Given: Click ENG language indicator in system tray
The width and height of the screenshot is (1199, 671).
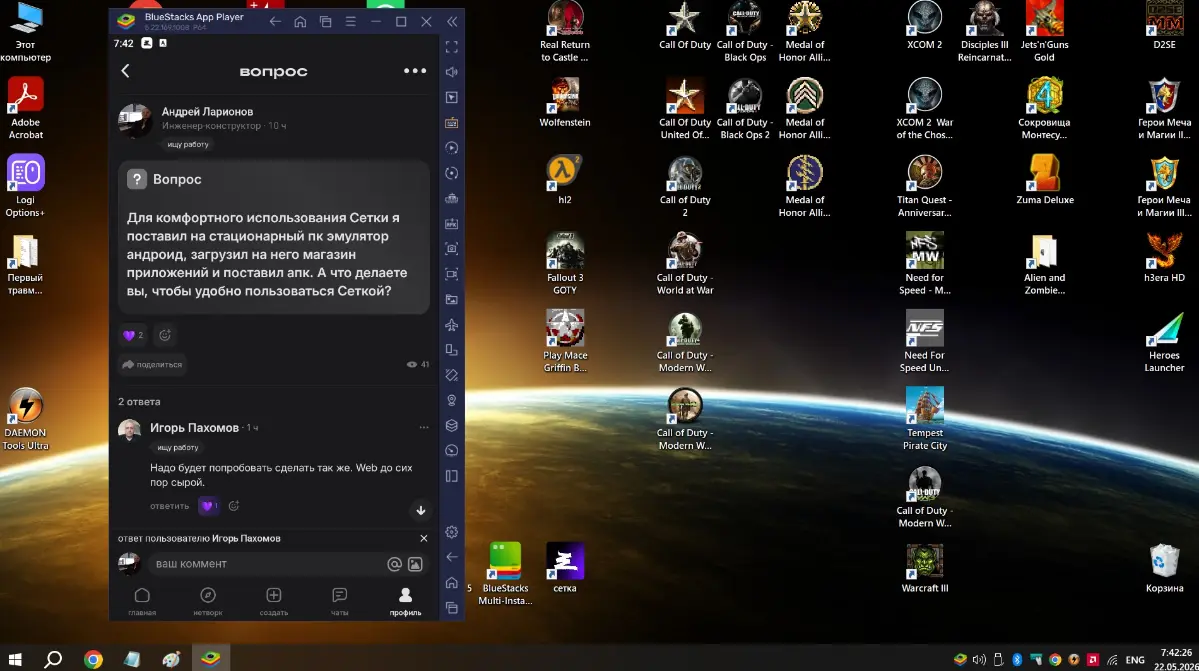Looking at the screenshot, I should coord(1135,660).
